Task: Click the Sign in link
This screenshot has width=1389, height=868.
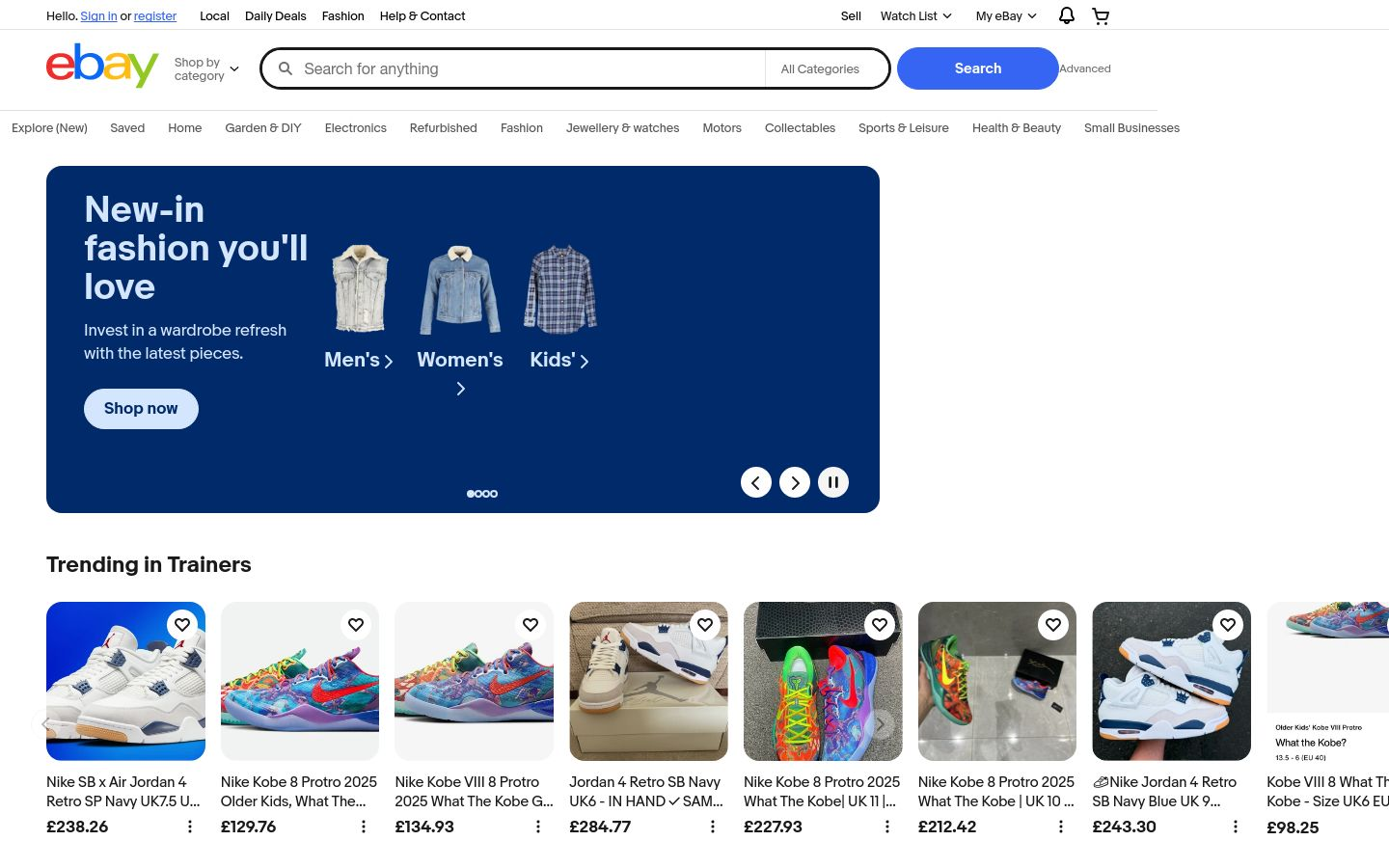Action: [x=98, y=16]
